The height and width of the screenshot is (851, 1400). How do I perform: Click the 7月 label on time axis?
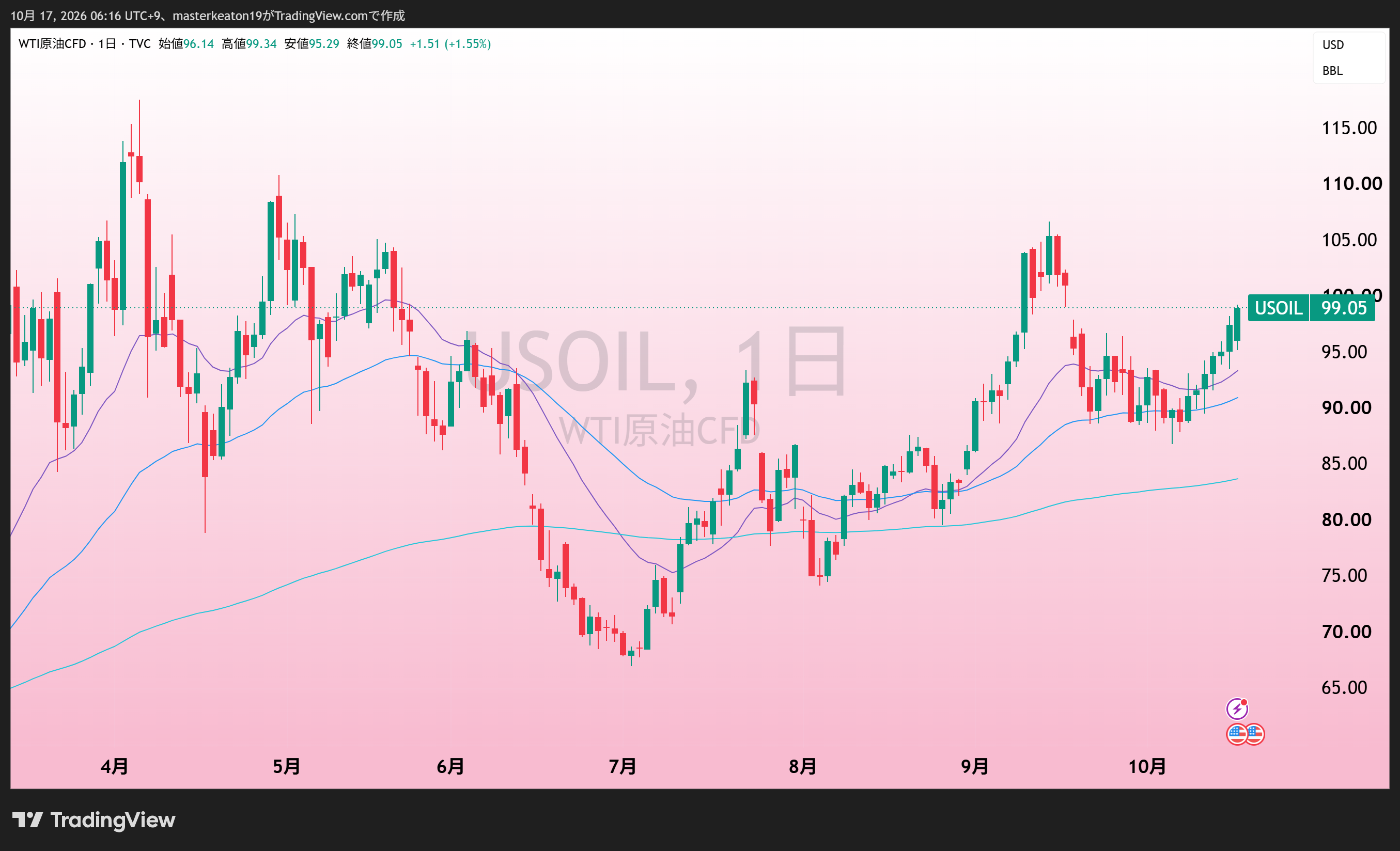623,766
